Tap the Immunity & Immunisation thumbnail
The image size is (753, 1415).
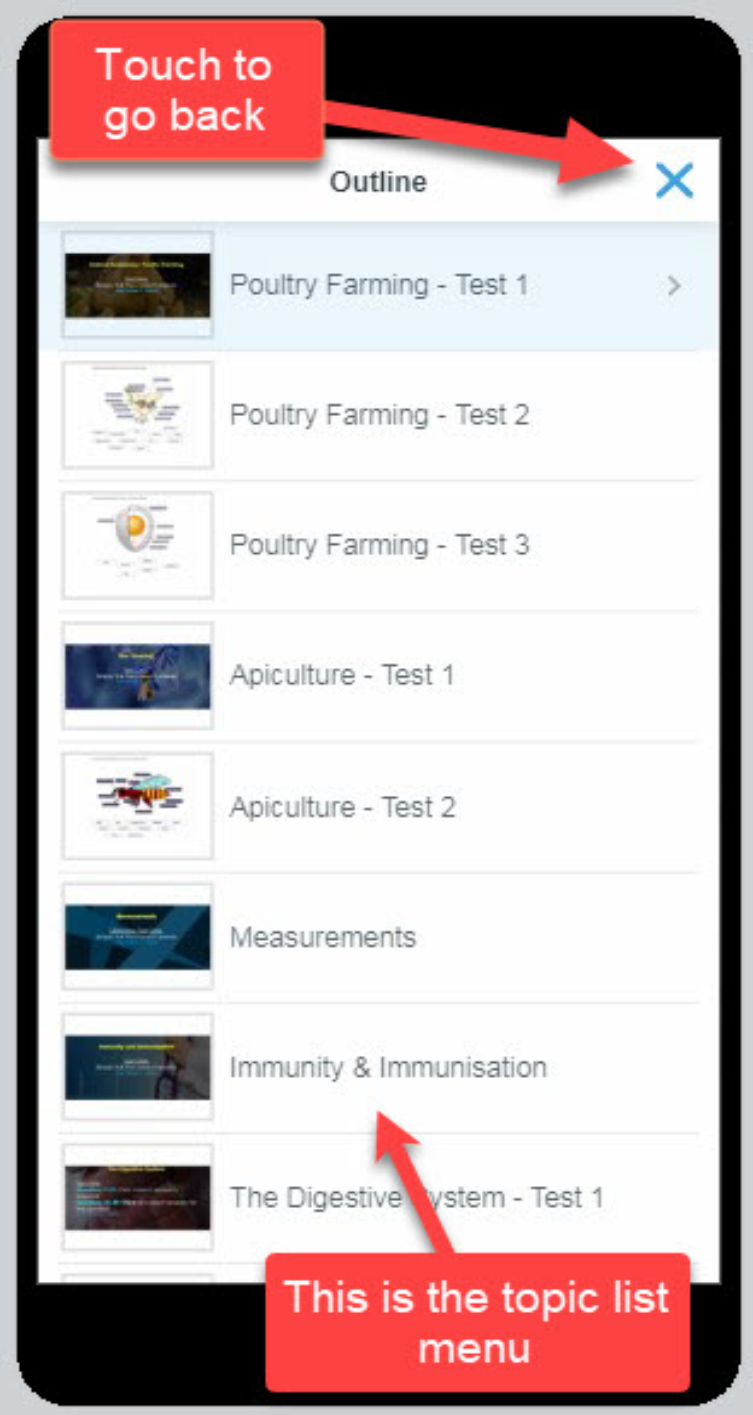coord(138,1067)
